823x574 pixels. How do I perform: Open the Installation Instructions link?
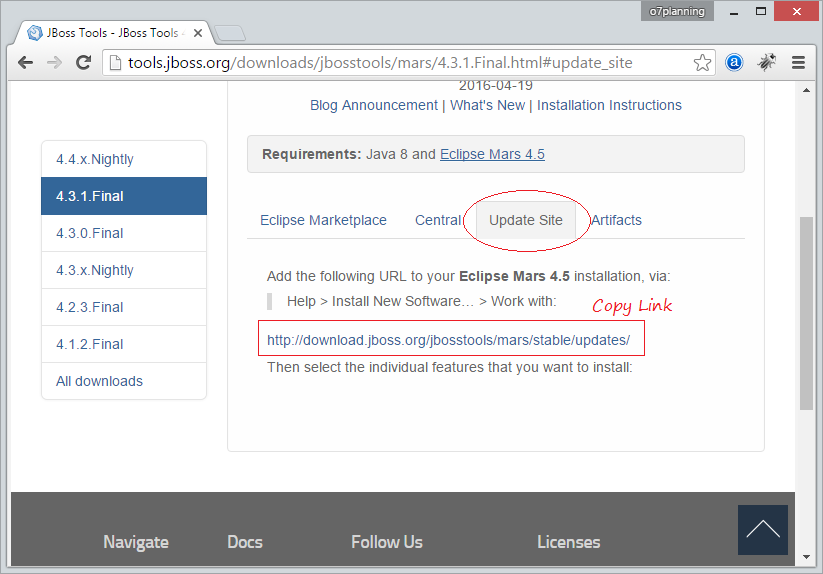coord(609,105)
